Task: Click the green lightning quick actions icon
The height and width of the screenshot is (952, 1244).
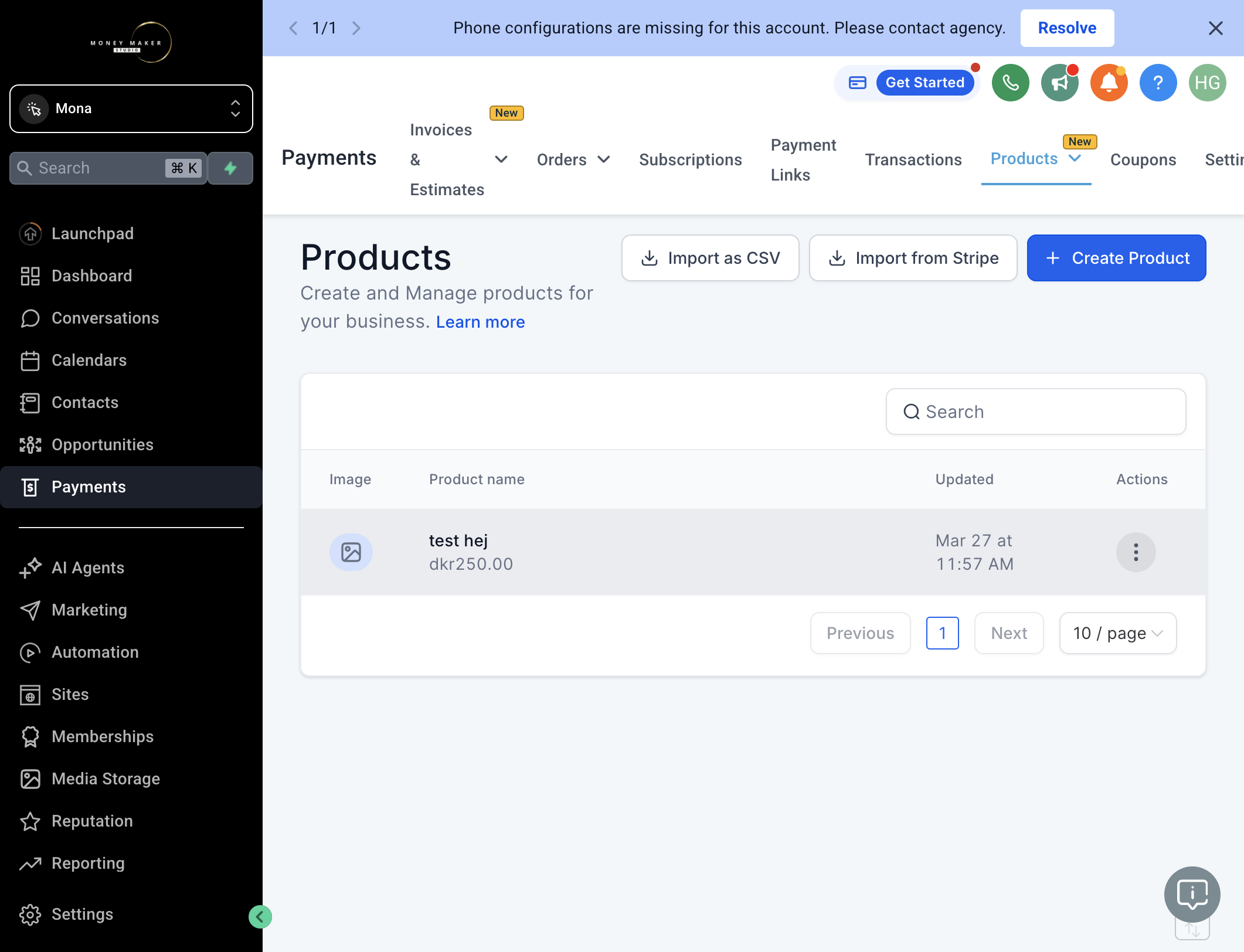Action: (x=230, y=168)
